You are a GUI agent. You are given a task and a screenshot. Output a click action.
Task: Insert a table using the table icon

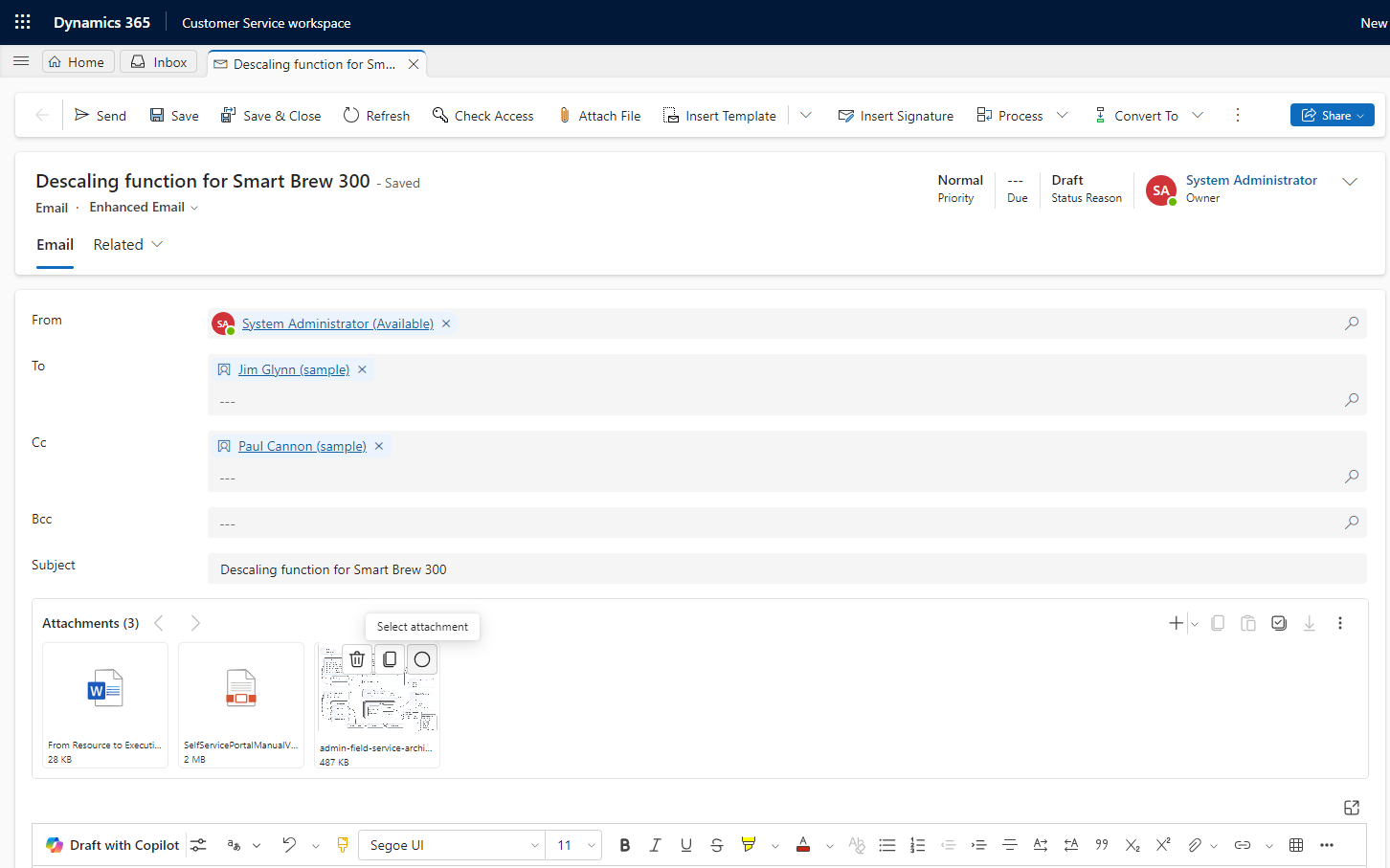(x=1296, y=845)
